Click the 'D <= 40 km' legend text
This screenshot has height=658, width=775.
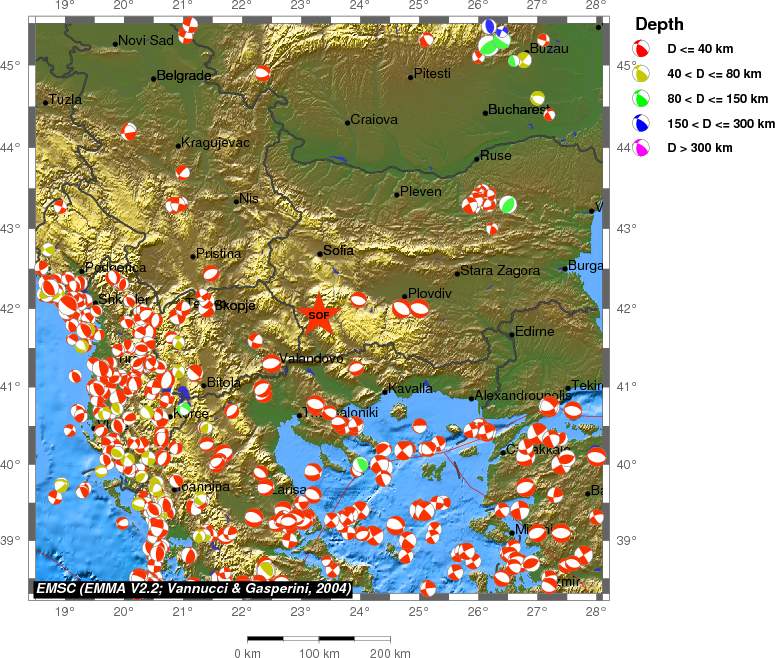point(700,48)
